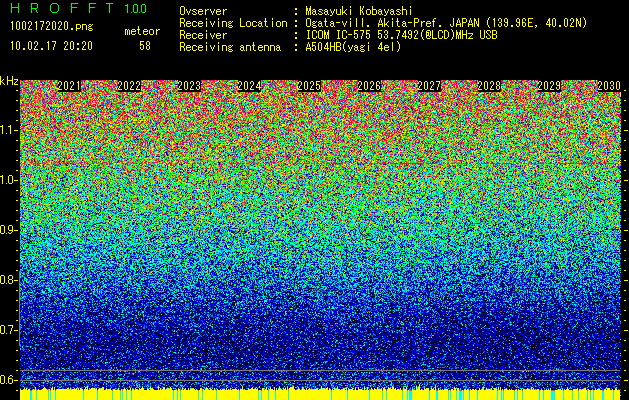
Task: Click the meteor count 58
Action: click(145, 46)
